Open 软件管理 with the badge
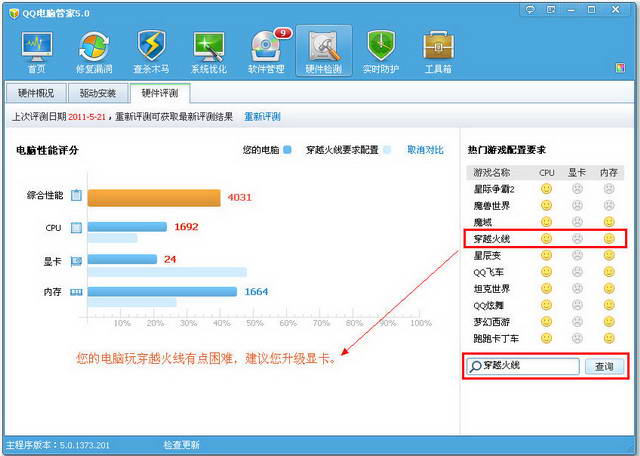 click(x=266, y=52)
